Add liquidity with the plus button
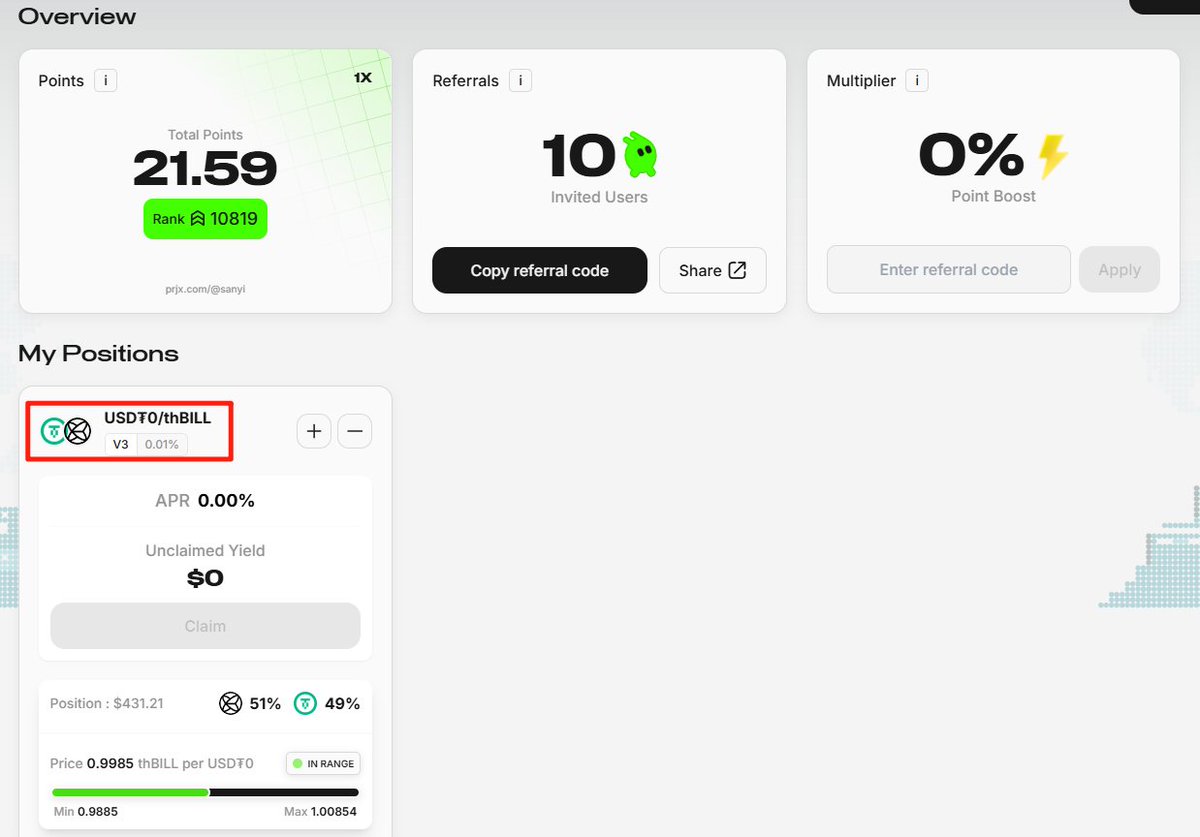The image size is (1200, 837). [x=314, y=431]
